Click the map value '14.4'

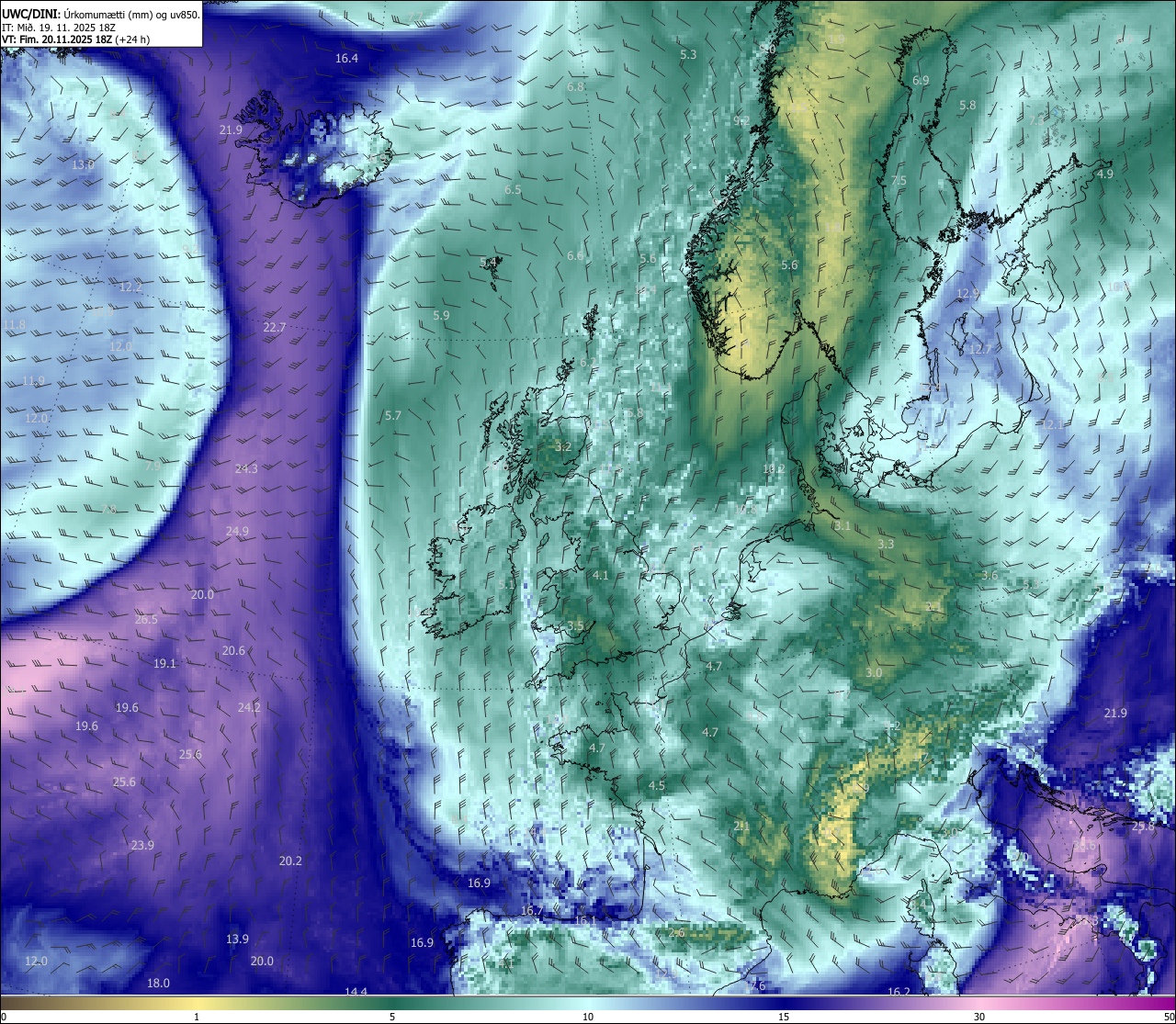(356, 992)
